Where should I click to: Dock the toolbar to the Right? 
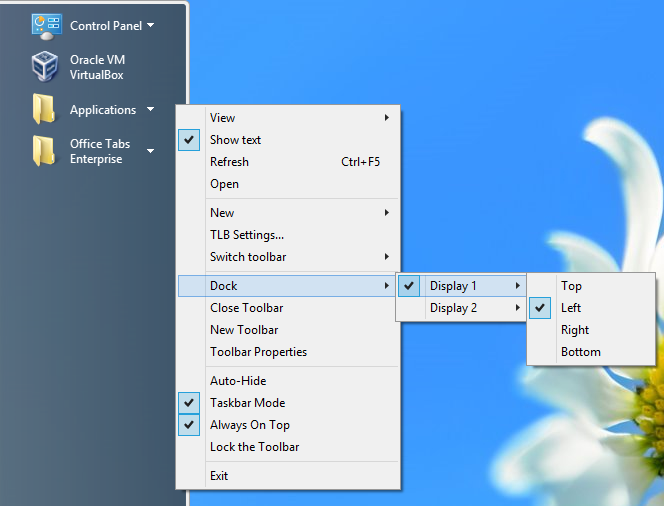591,330
